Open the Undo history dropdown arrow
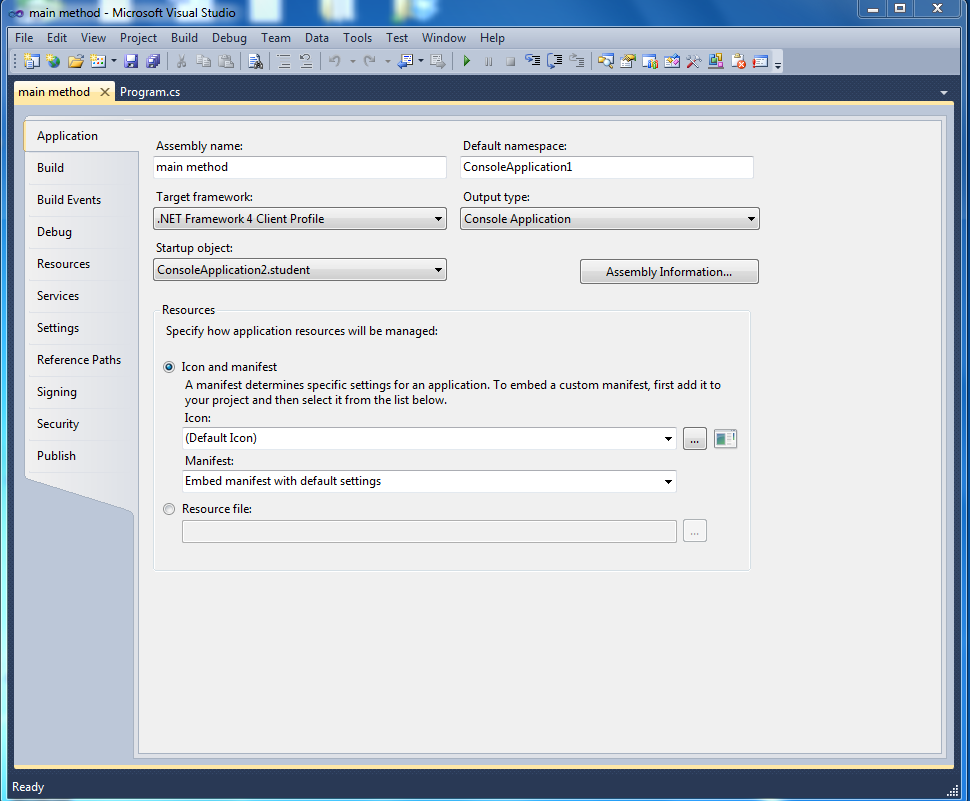The height and width of the screenshot is (801, 970). 352,61
